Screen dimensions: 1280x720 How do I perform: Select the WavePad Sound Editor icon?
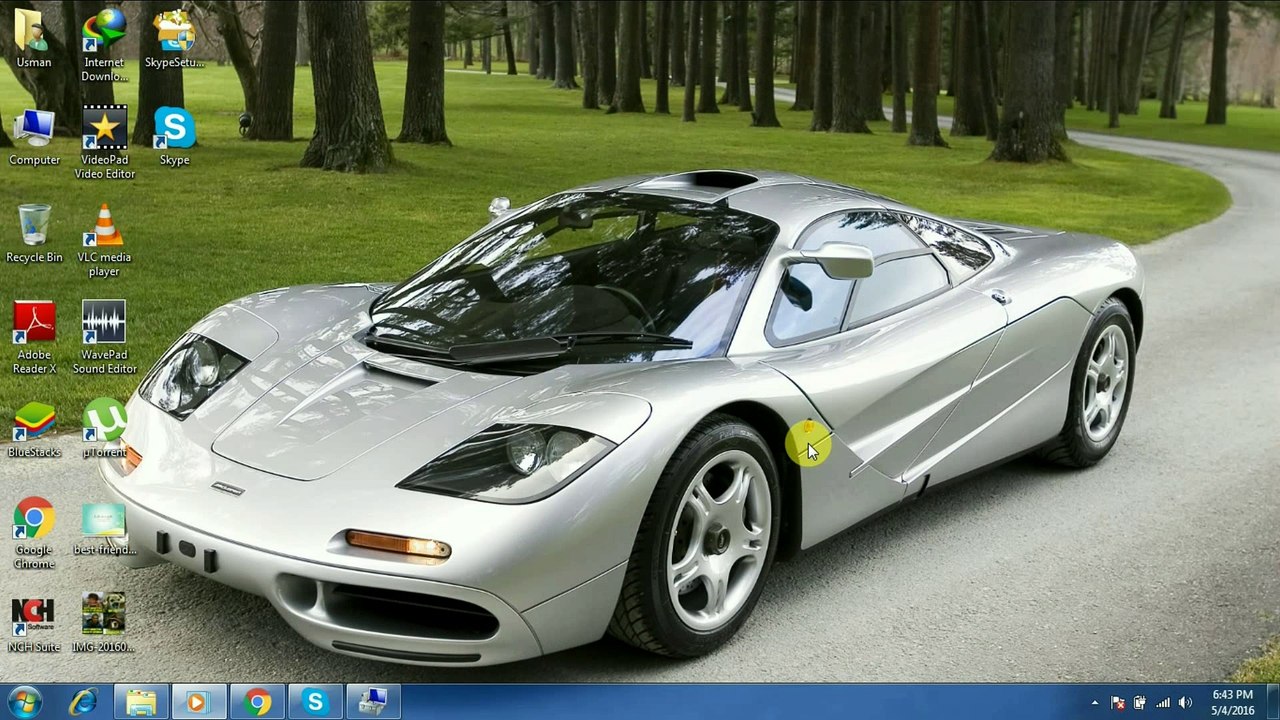click(x=104, y=325)
